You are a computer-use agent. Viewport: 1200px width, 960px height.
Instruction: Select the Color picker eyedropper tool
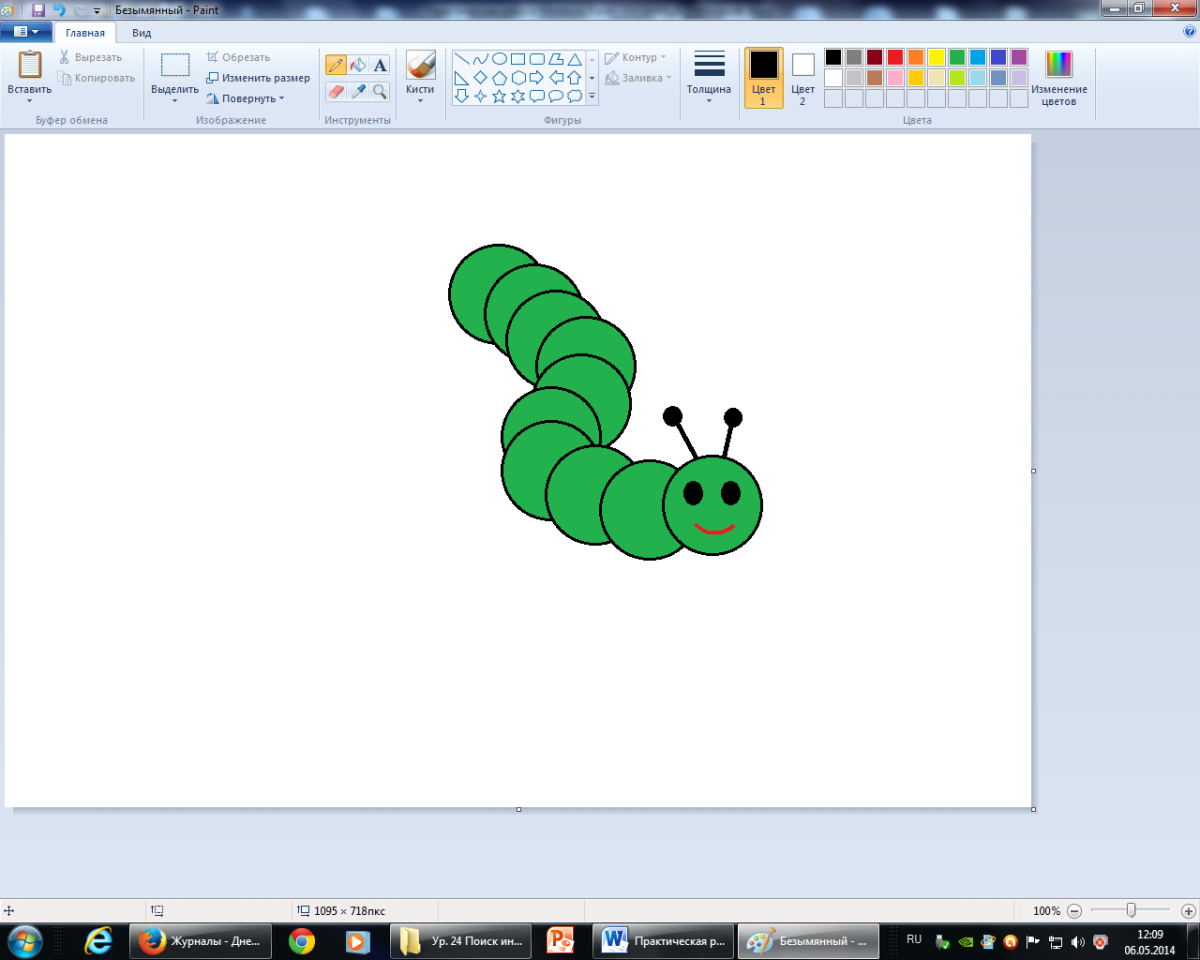click(x=358, y=91)
